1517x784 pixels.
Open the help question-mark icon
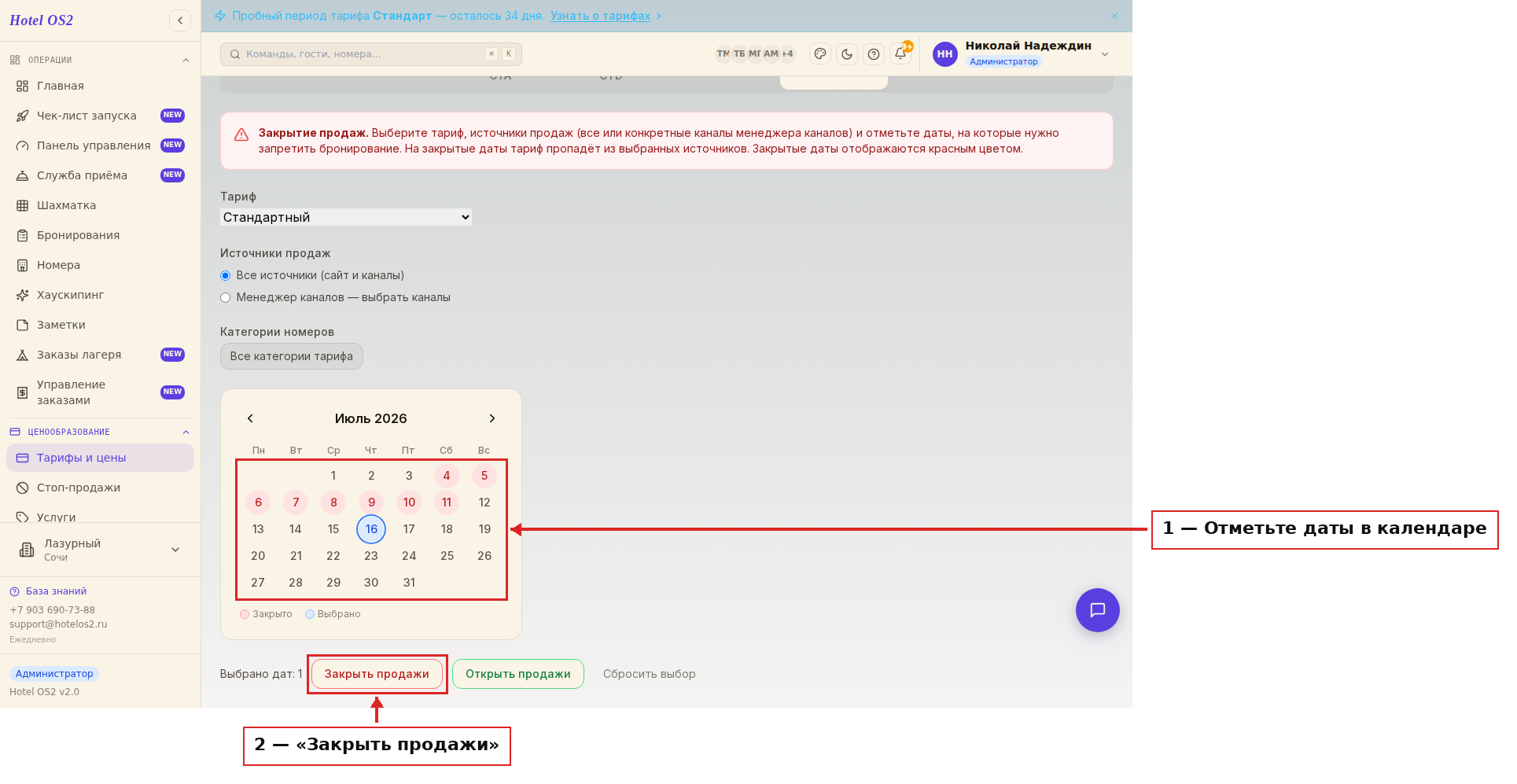point(874,54)
